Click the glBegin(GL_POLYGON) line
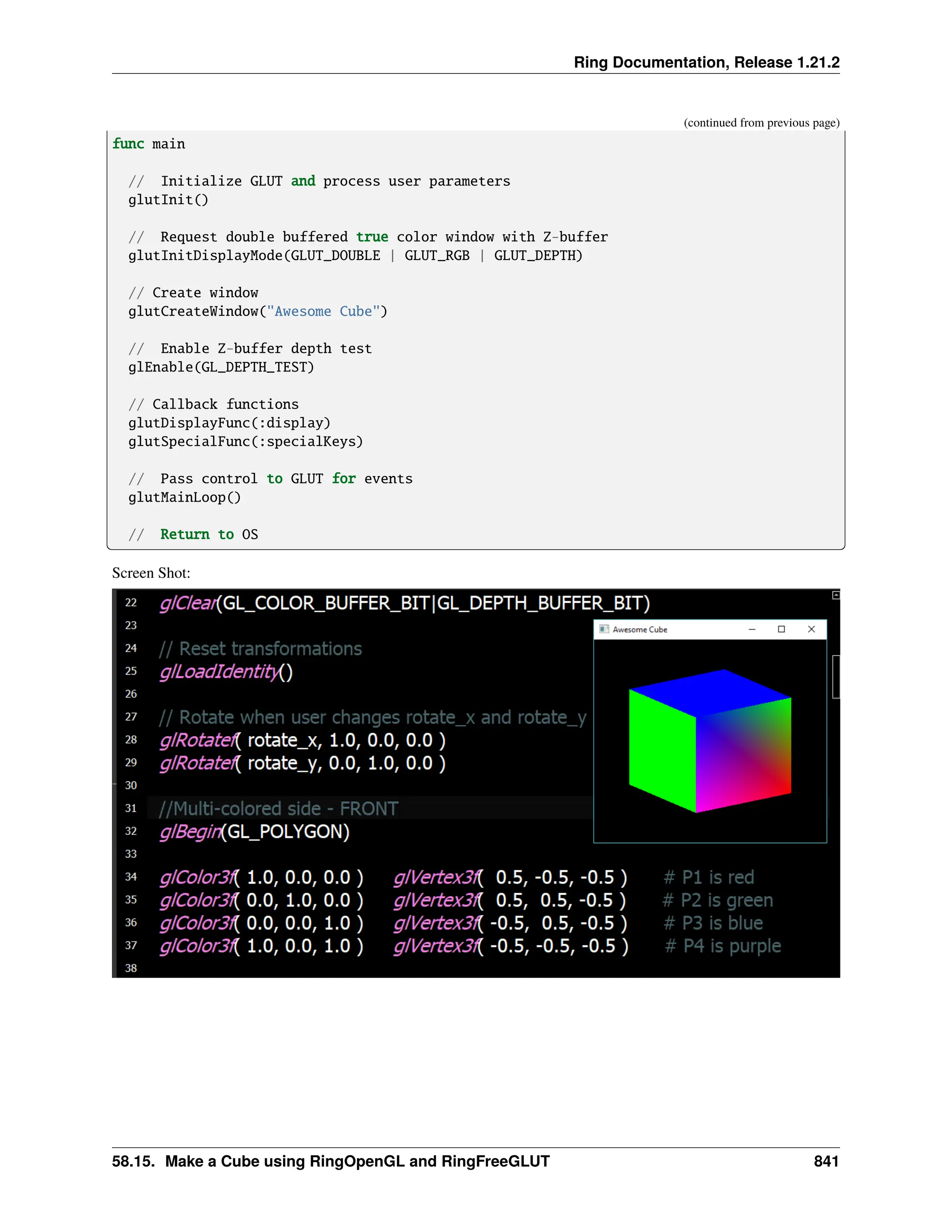Viewport: 952px width, 1232px height. click(x=254, y=832)
